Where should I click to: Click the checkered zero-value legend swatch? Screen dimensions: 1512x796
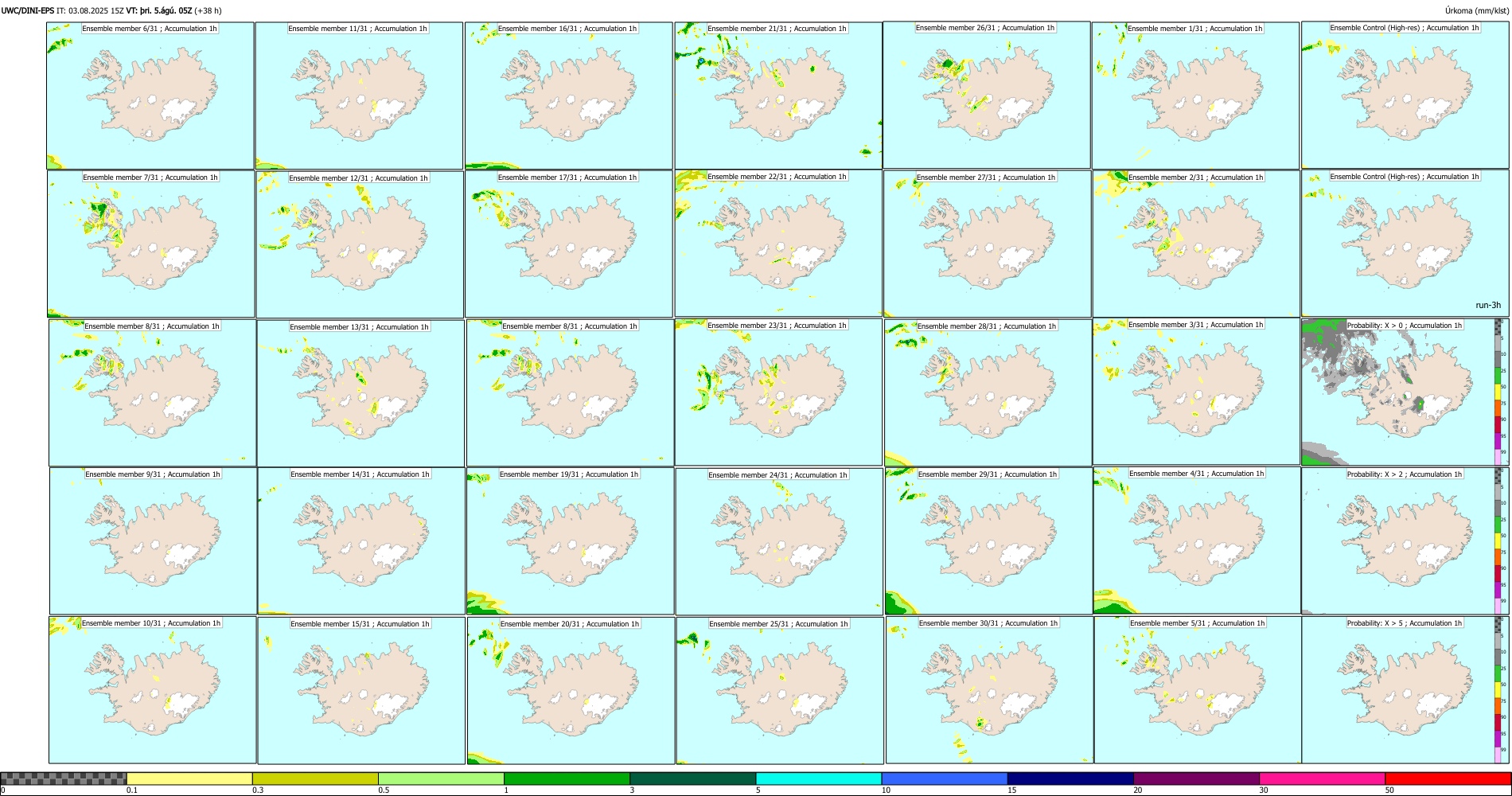(64, 778)
